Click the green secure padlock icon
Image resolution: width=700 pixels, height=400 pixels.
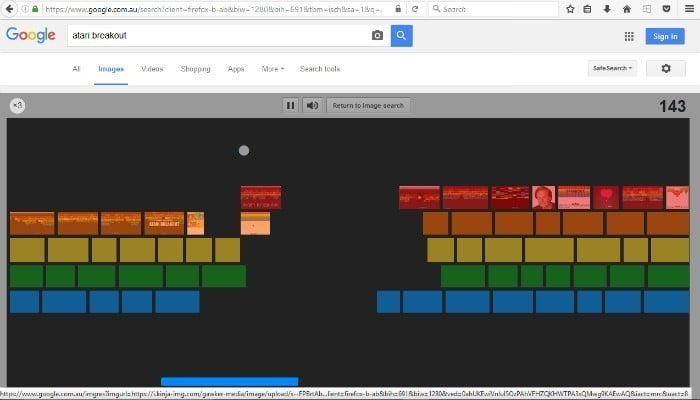pyautogui.click(x=35, y=9)
